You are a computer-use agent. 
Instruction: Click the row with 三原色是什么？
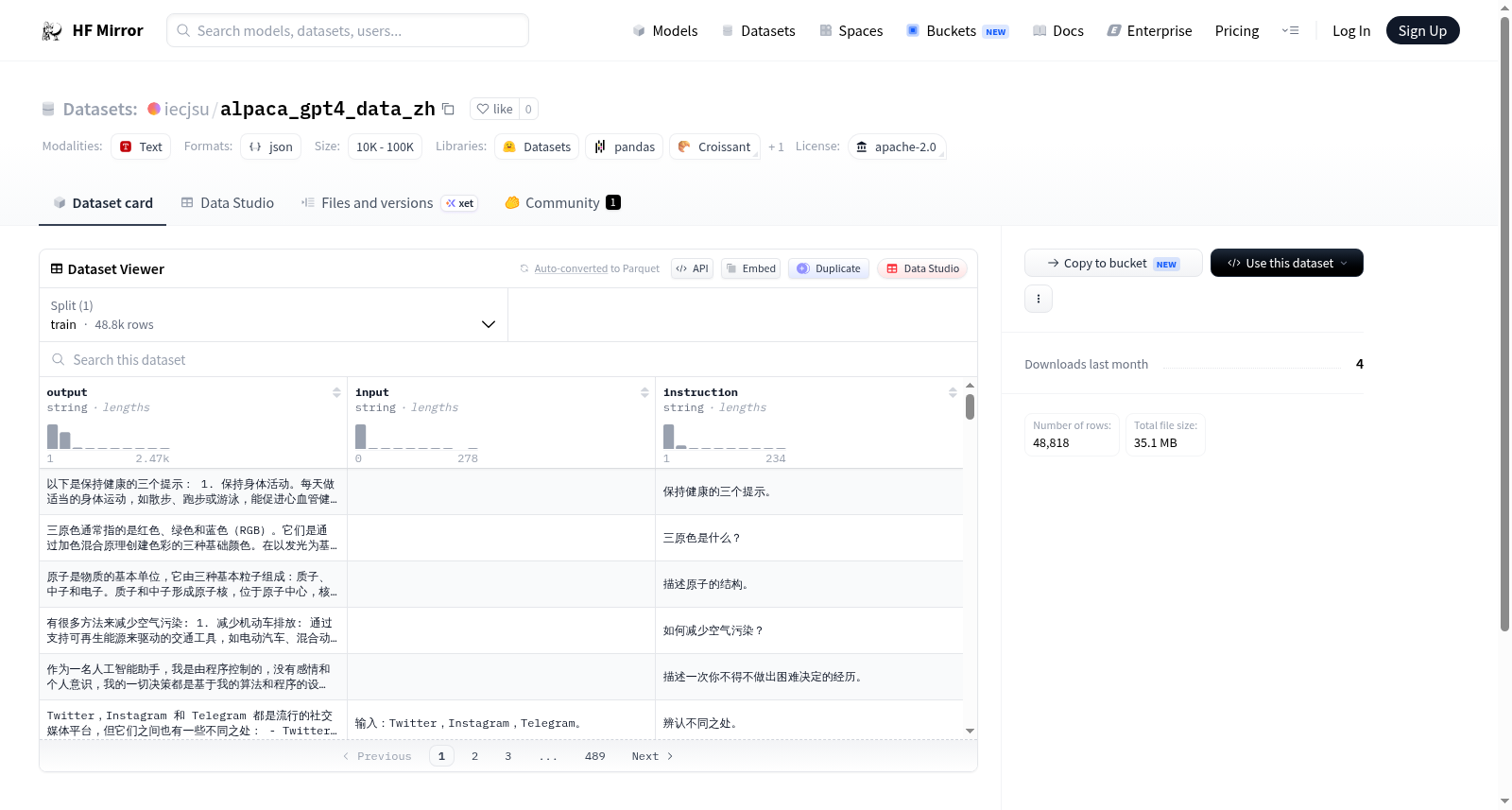501,538
